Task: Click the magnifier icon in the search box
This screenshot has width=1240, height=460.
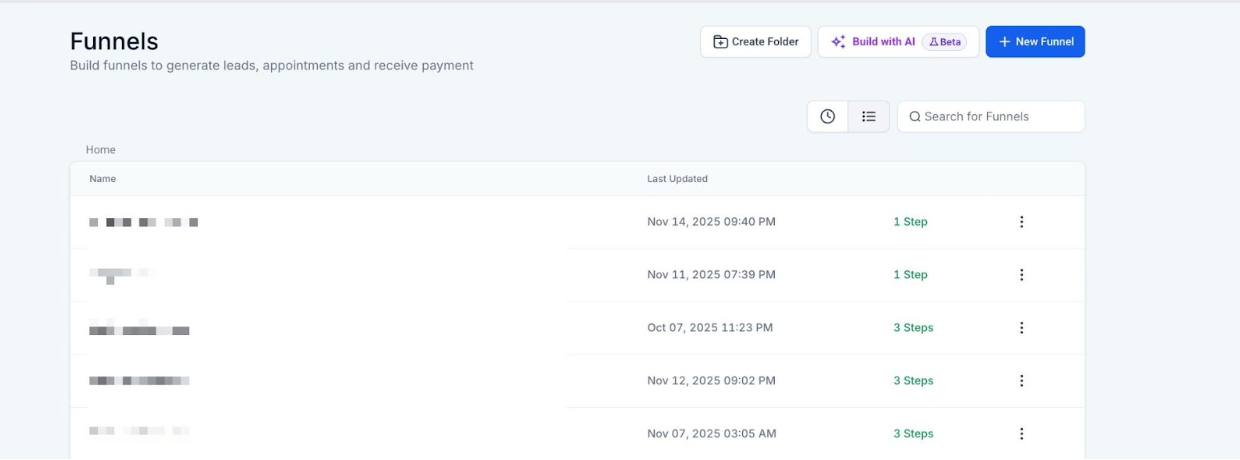Action: point(914,117)
